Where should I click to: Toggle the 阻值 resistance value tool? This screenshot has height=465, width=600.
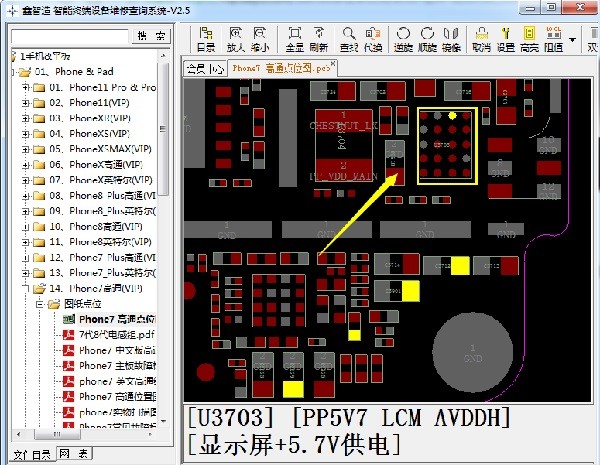coord(553,39)
